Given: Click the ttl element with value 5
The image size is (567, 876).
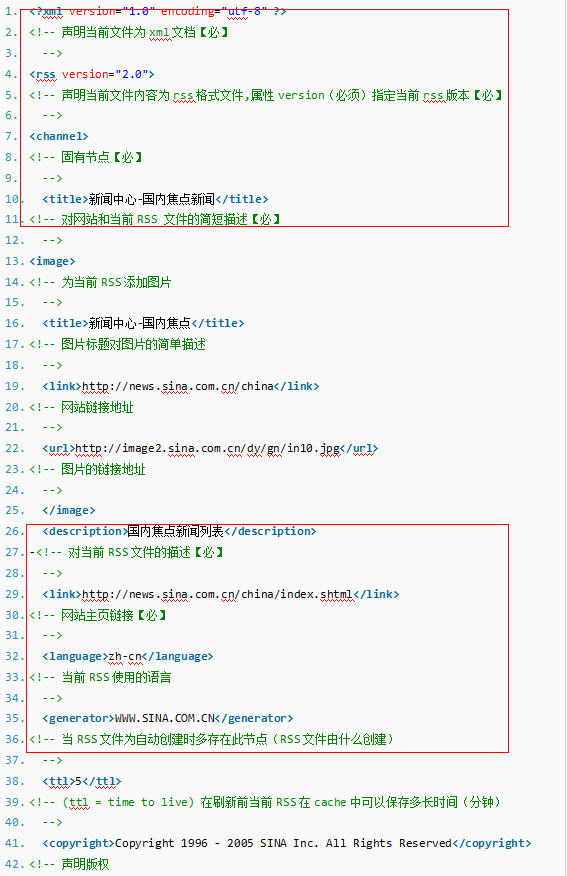Looking at the screenshot, I should click(x=82, y=781).
